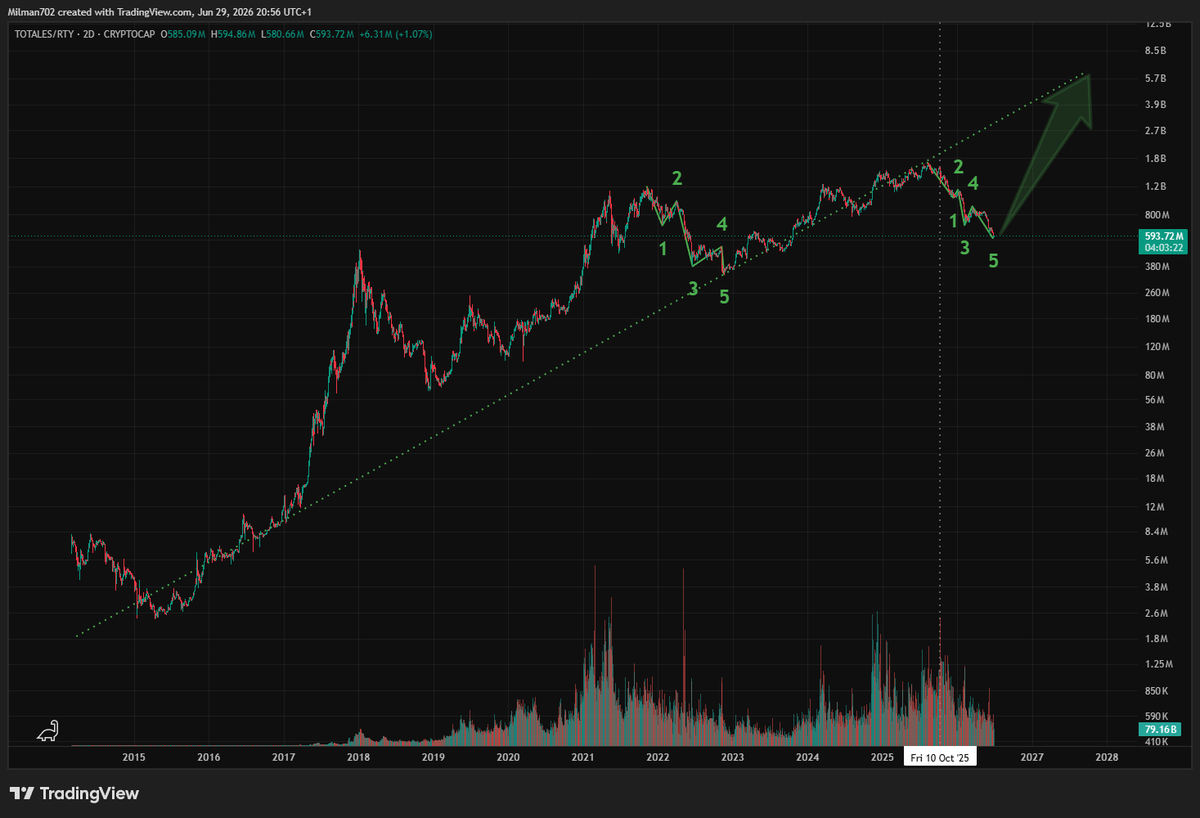
Task: Click the 800M price scale label
Action: coord(1155,215)
